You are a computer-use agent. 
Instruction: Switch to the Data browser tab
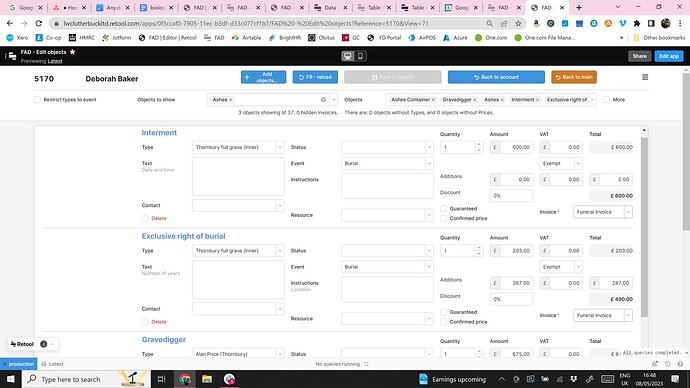pyautogui.click(x=331, y=7)
